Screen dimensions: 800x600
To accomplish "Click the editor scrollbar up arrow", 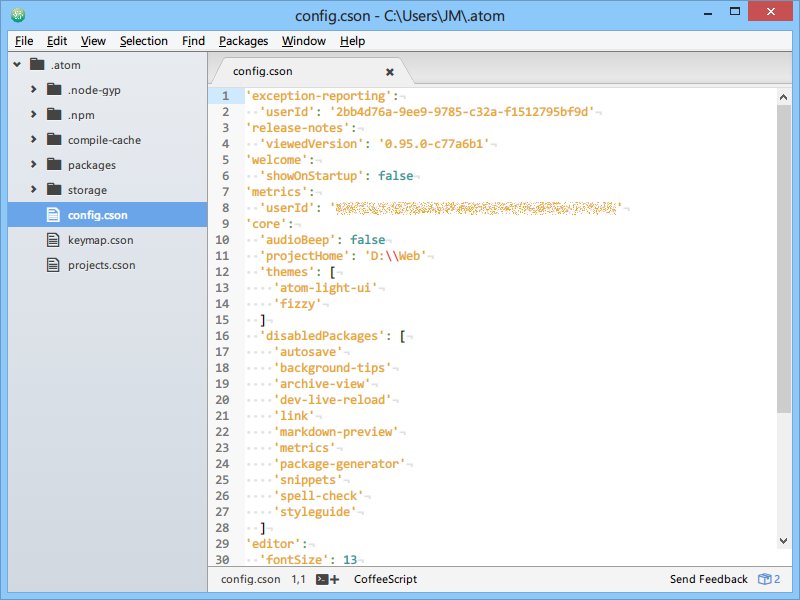I will tap(784, 97).
